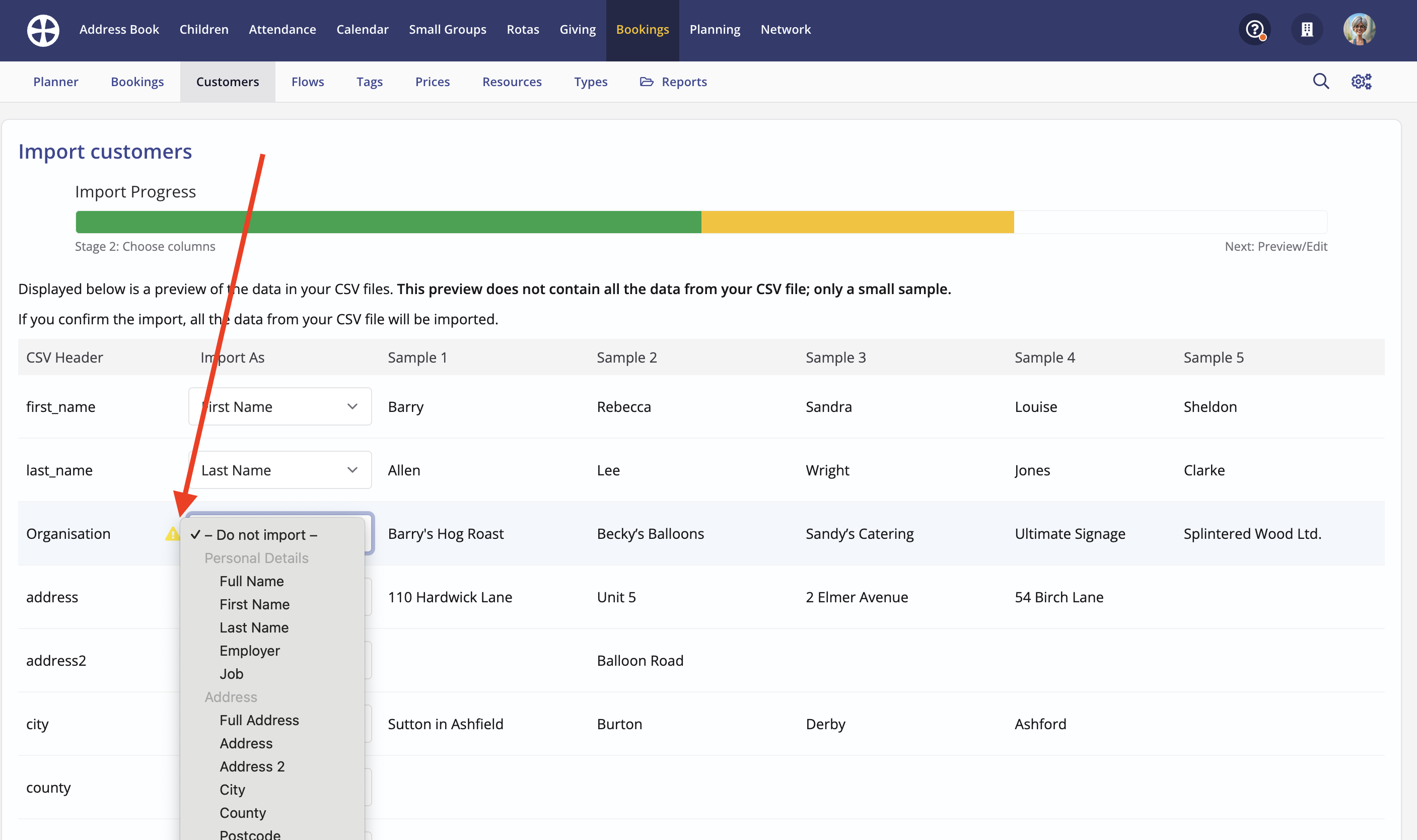
Task: Click the ChurchSuite logo icon
Action: (43, 30)
